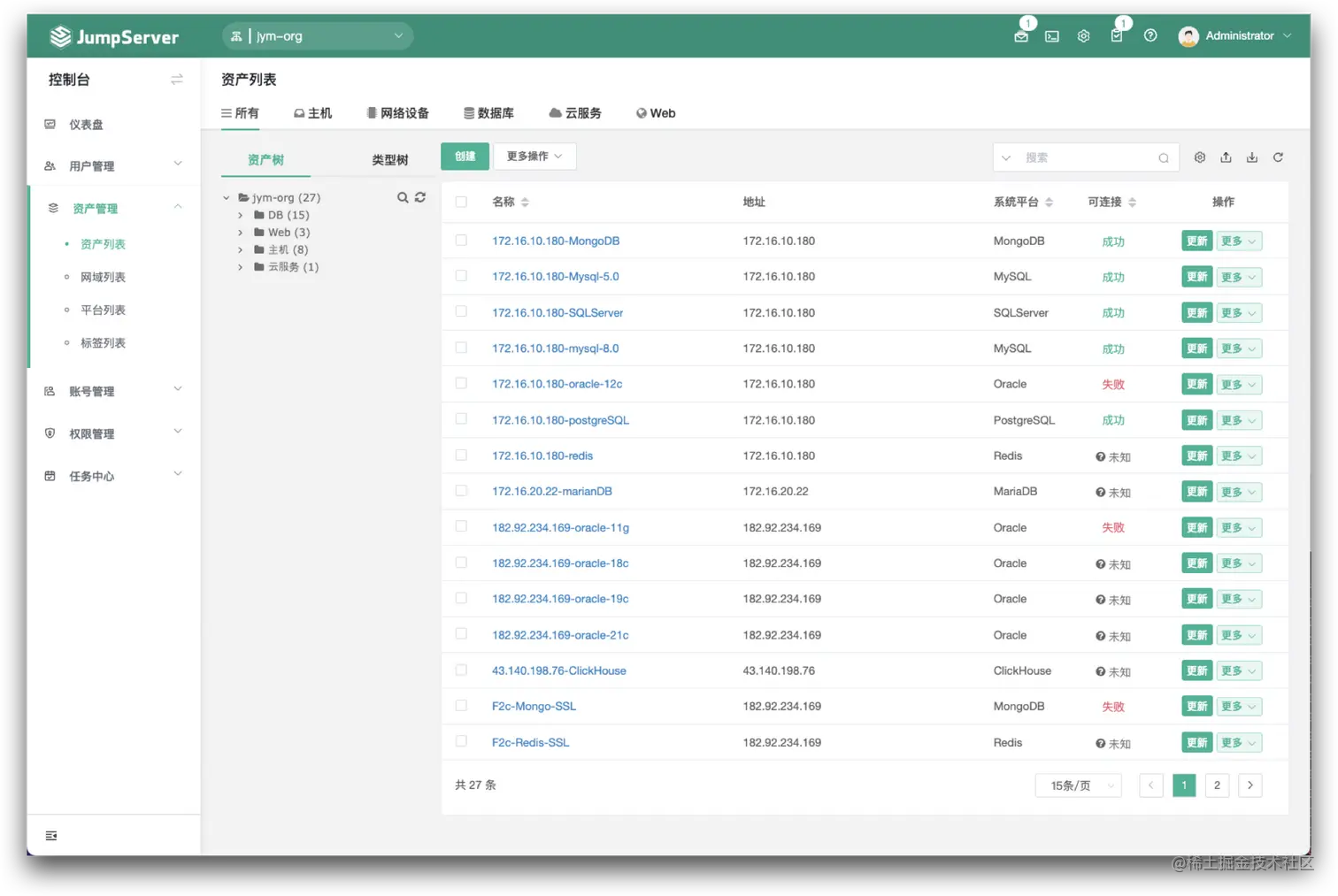The image size is (1338, 896).
Task: Check the 172.16.10.180-redis row checkbox
Action: point(461,455)
